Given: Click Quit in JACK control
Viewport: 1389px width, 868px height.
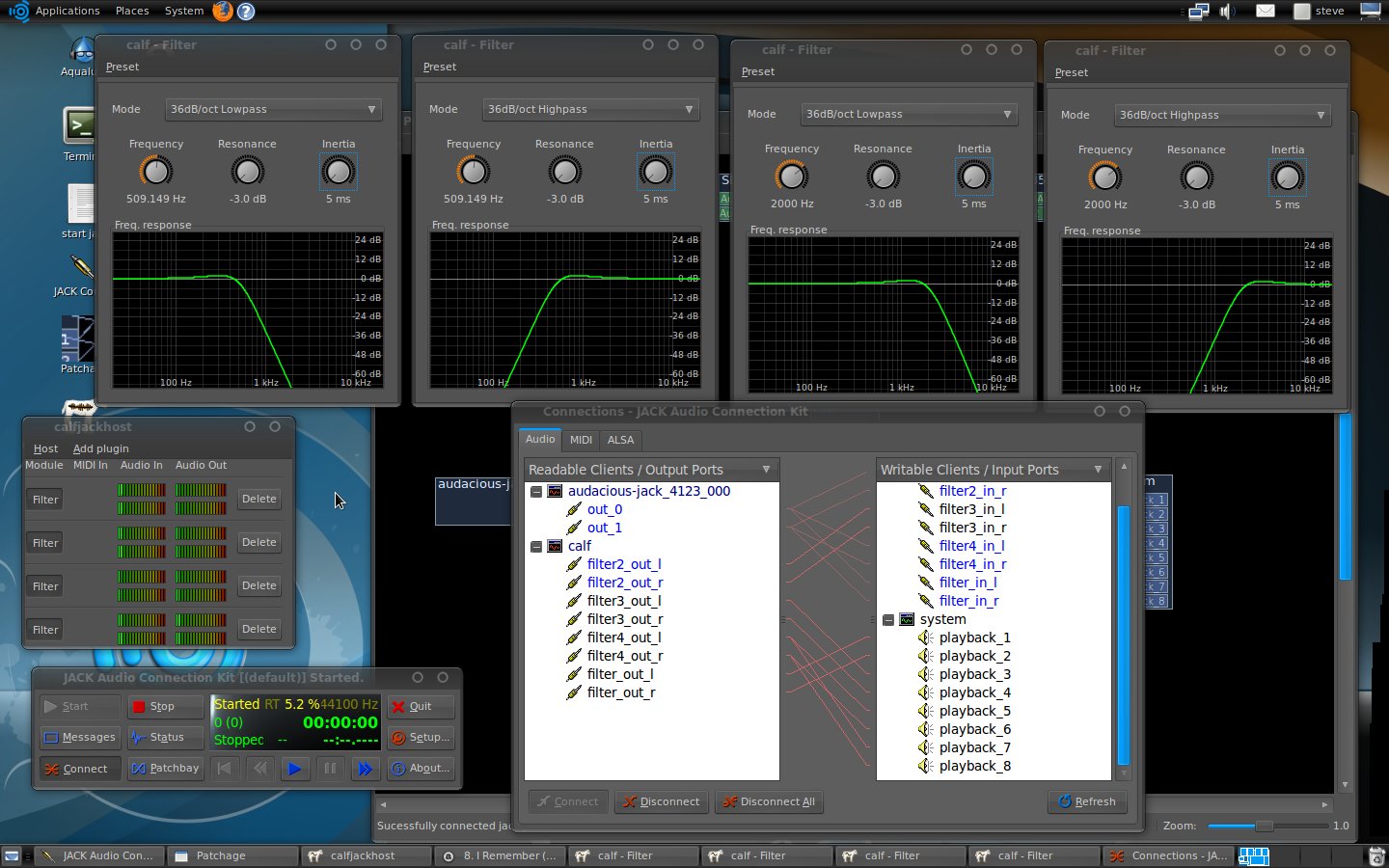Looking at the screenshot, I should (421, 706).
